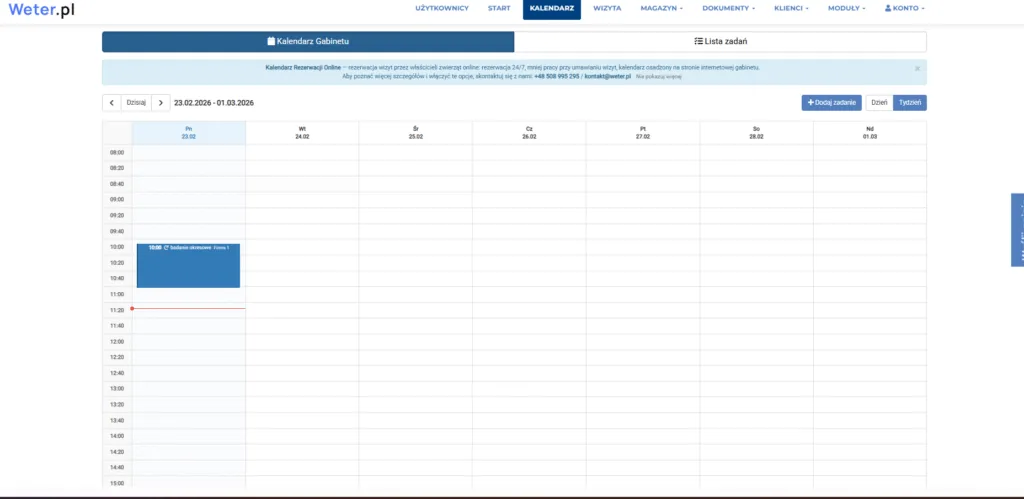The image size is (1024, 499).
Task: Expand the MODUŁY dropdown menu
Action: (x=846, y=8)
